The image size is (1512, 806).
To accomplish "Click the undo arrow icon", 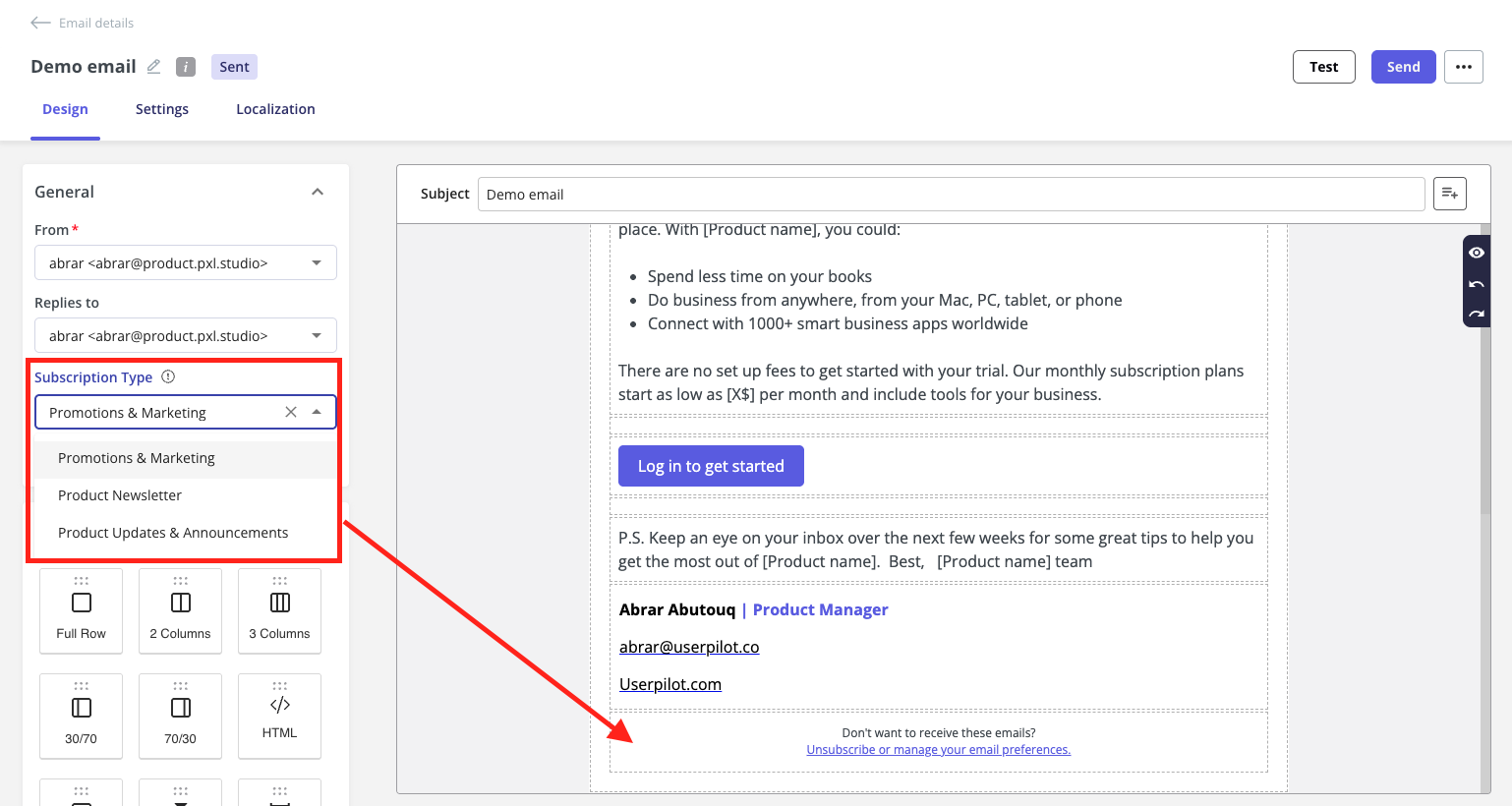I will [1477, 284].
